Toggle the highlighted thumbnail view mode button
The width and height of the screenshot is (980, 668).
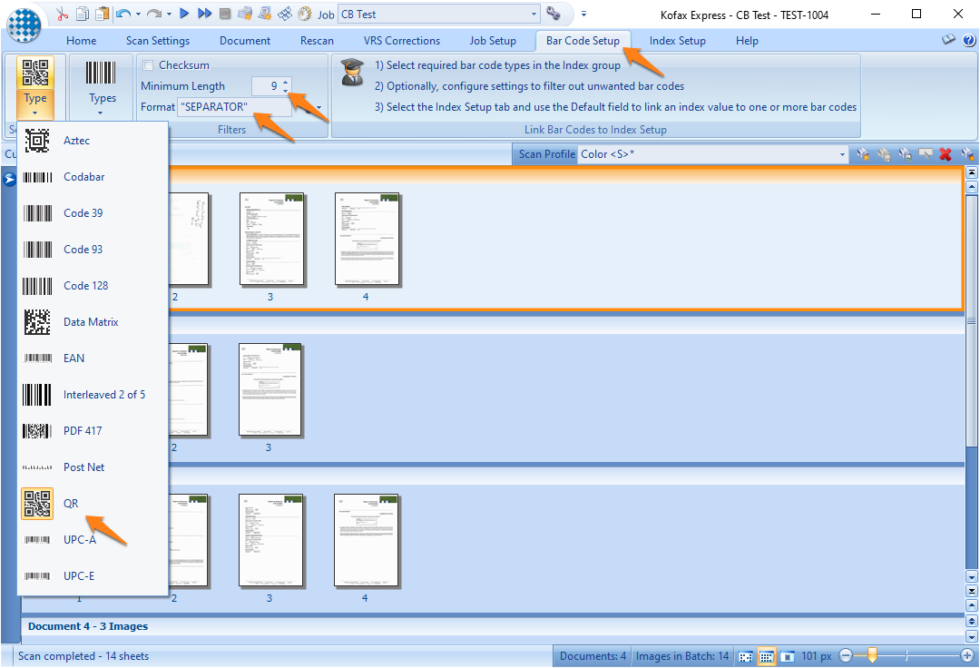coord(766,656)
